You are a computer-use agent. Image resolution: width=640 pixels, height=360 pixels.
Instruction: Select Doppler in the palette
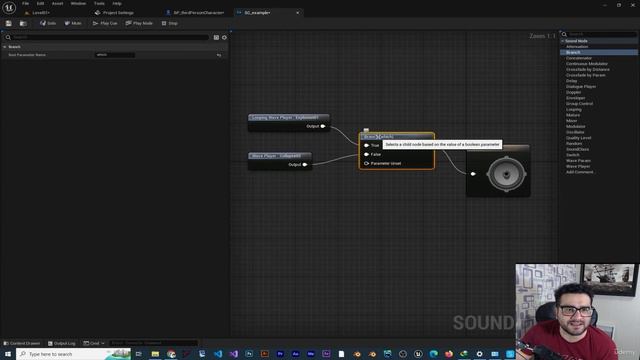(x=573, y=92)
